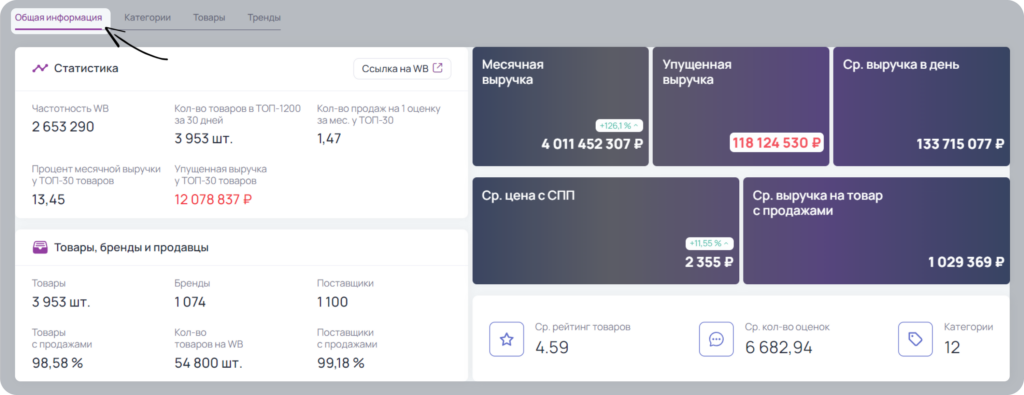Click the Поставщики value 1 100
Viewport: 1024px width, 395px height.
pyautogui.click(x=332, y=302)
